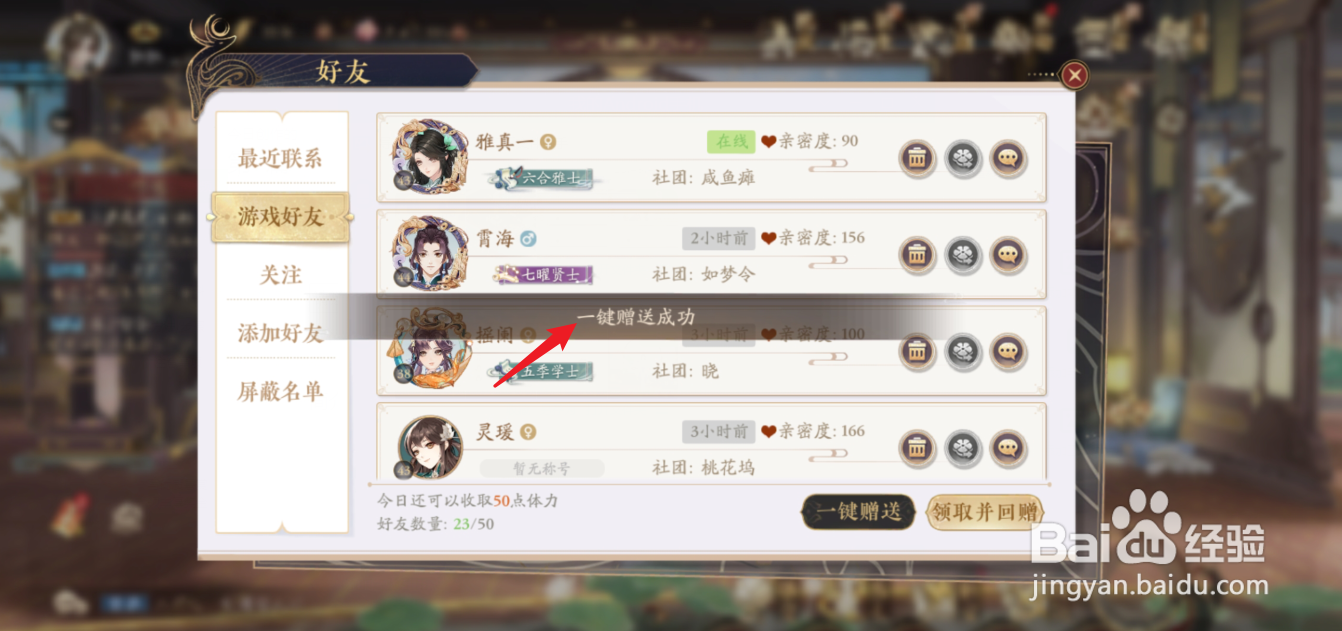
Task: Click 领取并回赠 button
Action: tap(985, 512)
